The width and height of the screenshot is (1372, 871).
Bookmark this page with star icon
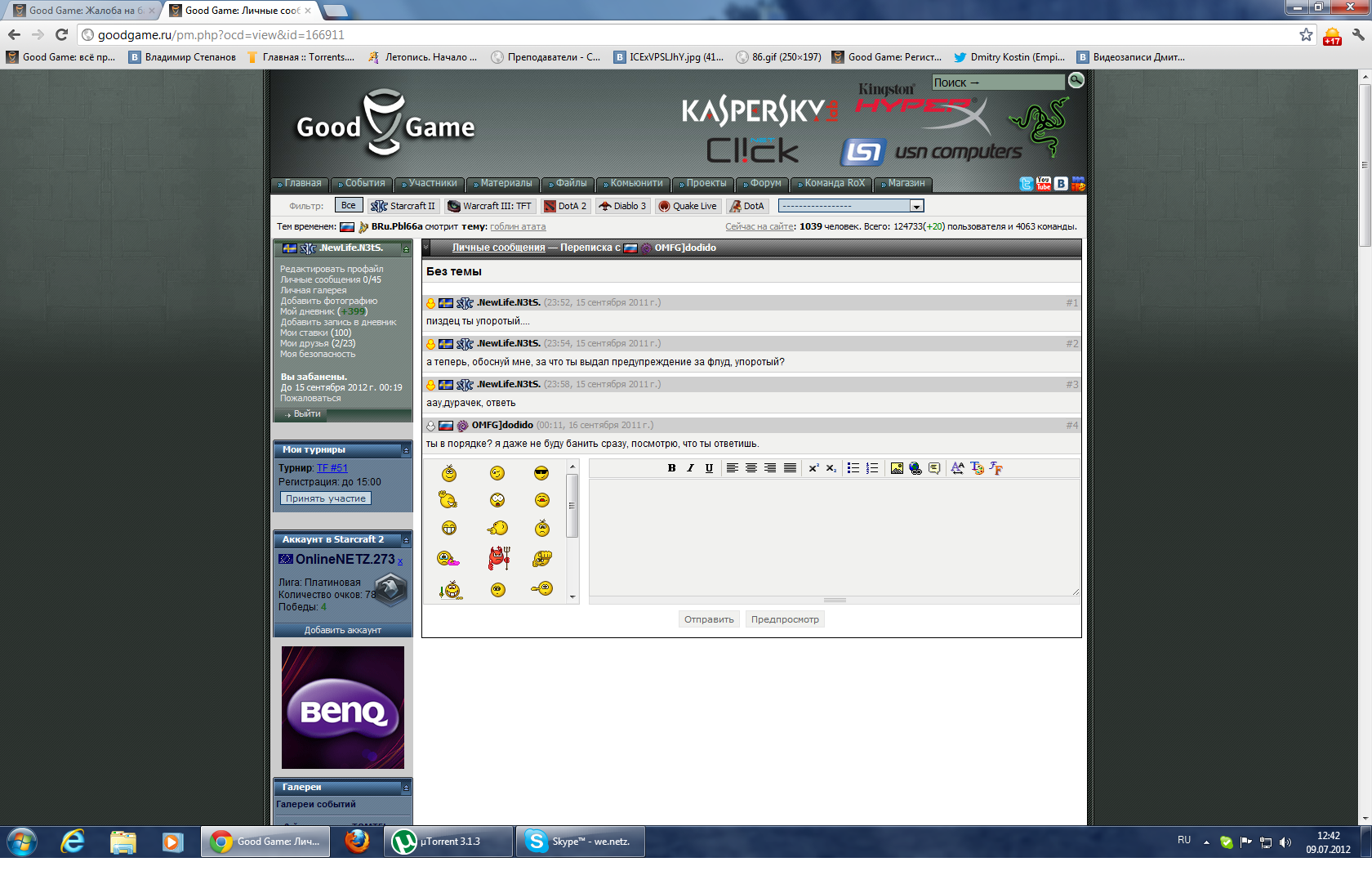tap(1306, 35)
